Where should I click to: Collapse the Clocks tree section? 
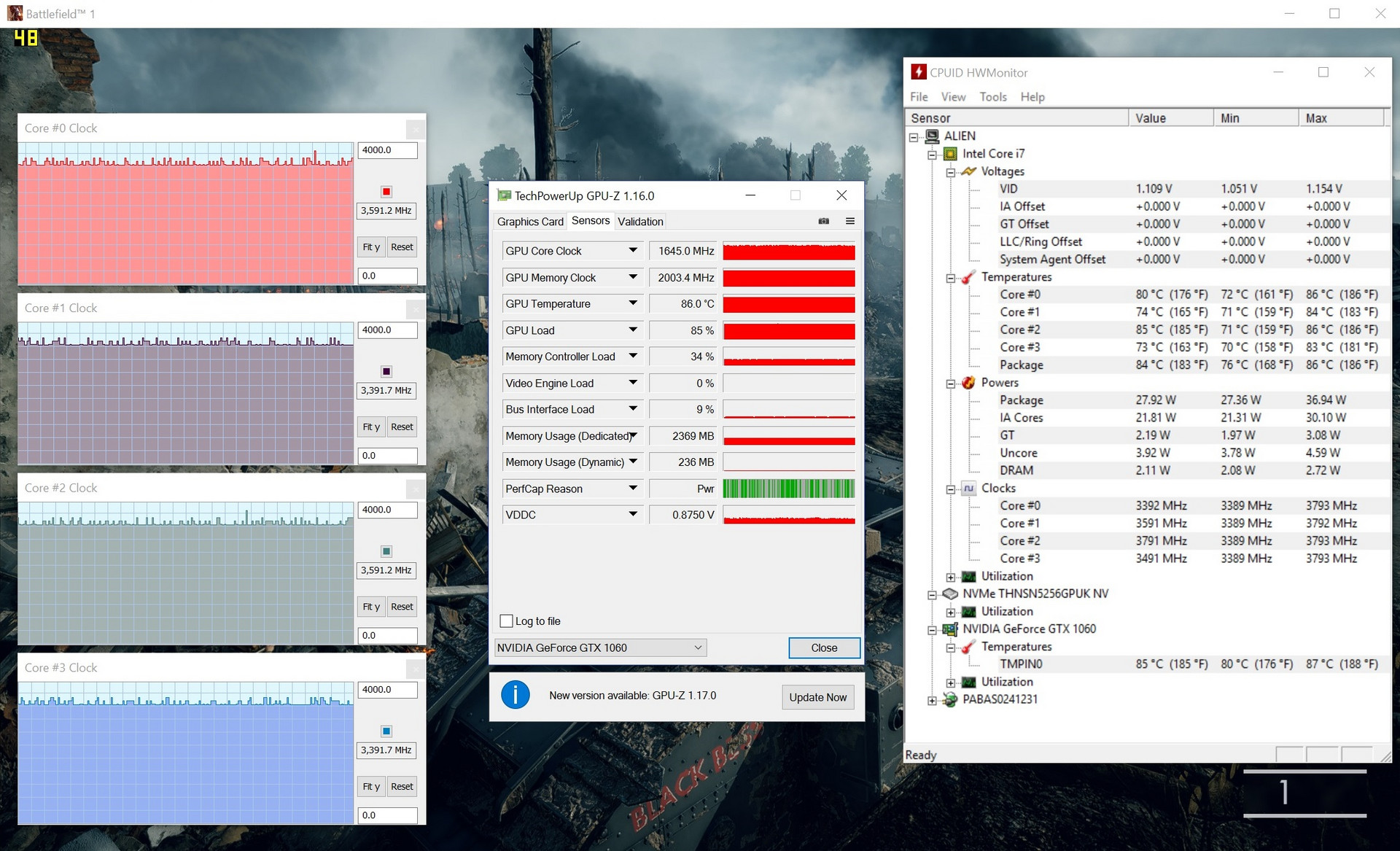[951, 489]
